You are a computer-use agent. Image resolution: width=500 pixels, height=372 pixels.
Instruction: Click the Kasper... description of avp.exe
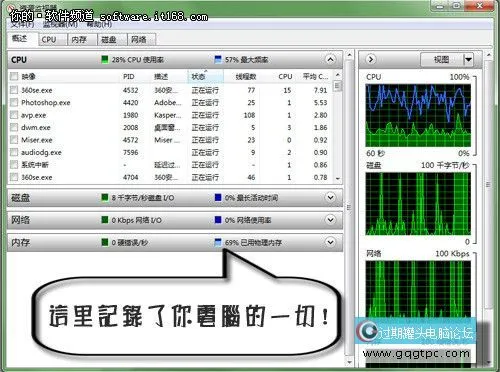click(x=167, y=115)
